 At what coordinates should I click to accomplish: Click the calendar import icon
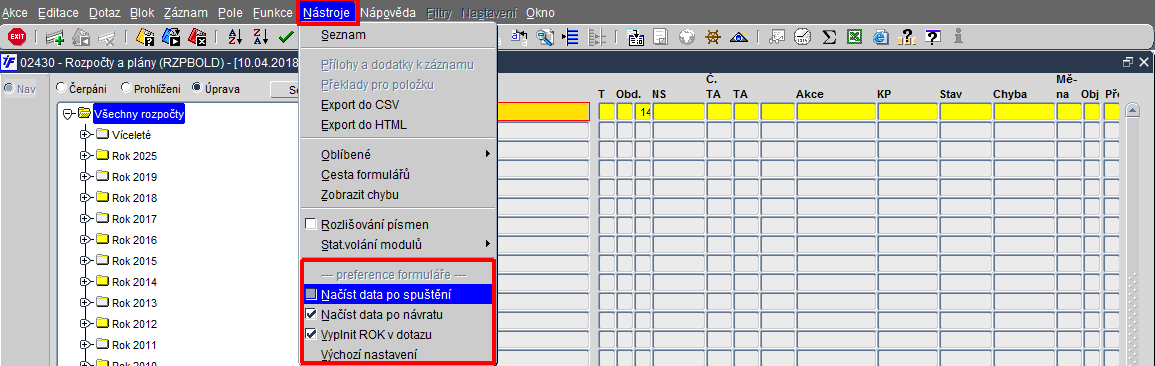coord(636,37)
